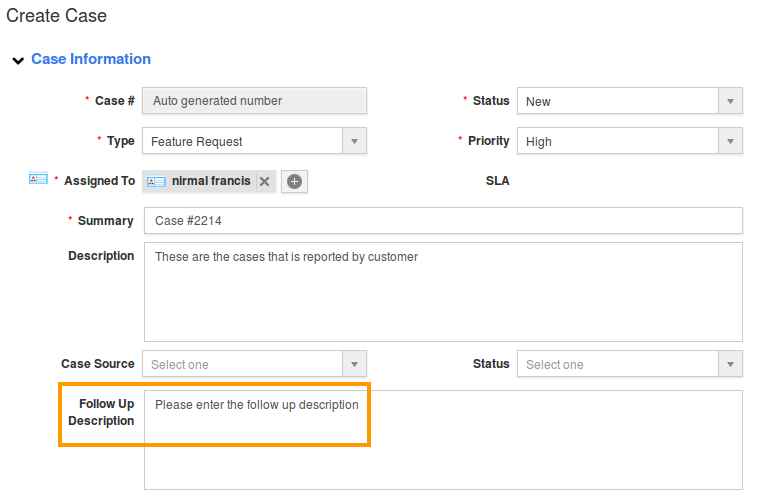This screenshot has height=495, width=761.
Task: Click into the Follow Up Description text area
Action: coord(442,440)
